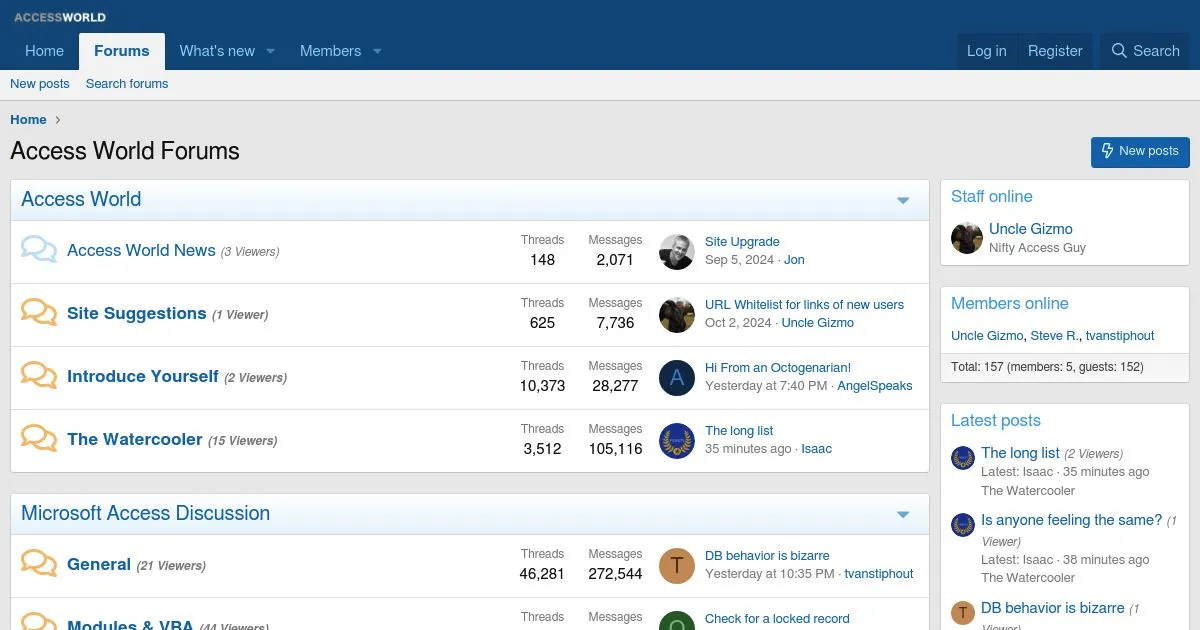Click The Watercooler forum bubble icon

coord(39,439)
